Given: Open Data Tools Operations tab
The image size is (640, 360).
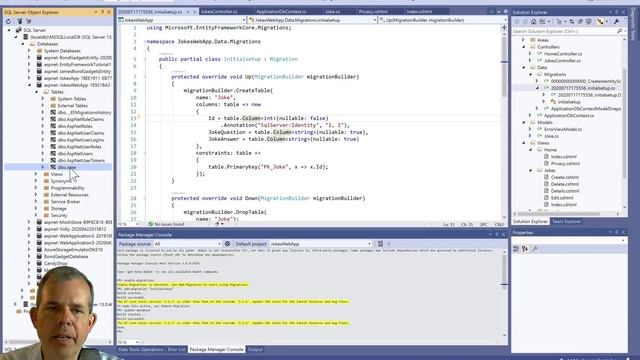Looking at the screenshot, I should click(140, 349).
